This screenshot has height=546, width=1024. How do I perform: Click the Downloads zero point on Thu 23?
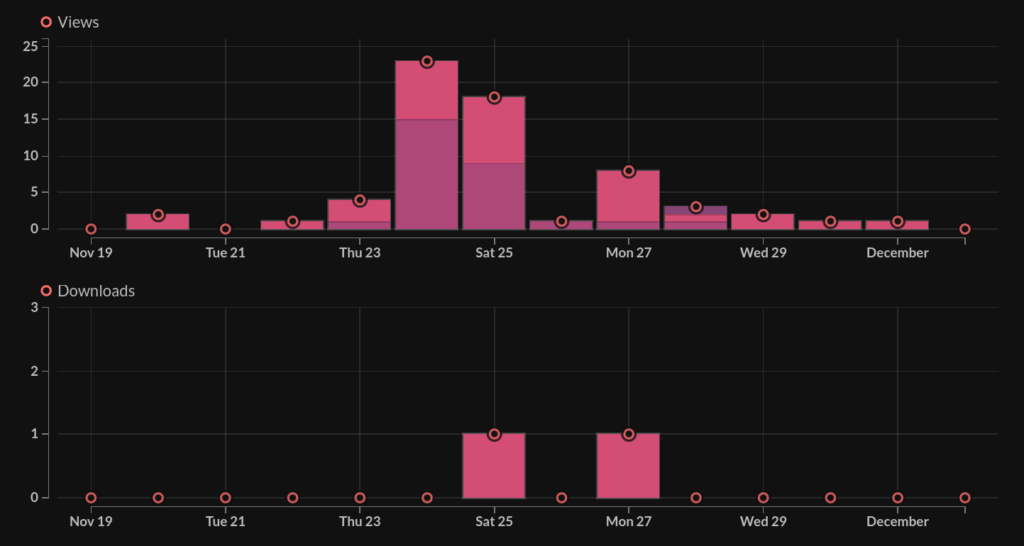(360, 498)
